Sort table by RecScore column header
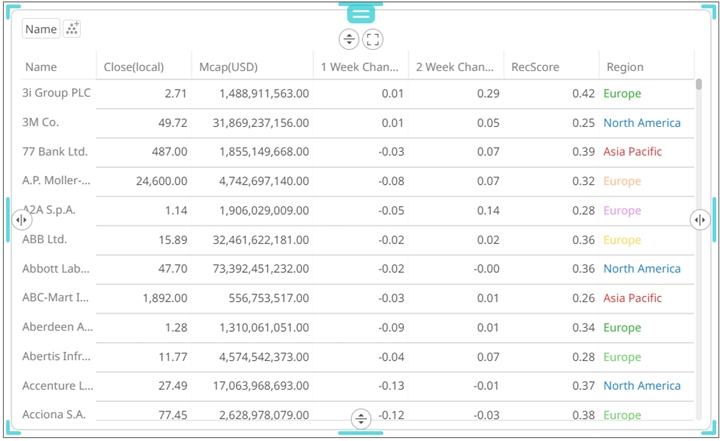The image size is (720, 441). pyautogui.click(x=535, y=67)
